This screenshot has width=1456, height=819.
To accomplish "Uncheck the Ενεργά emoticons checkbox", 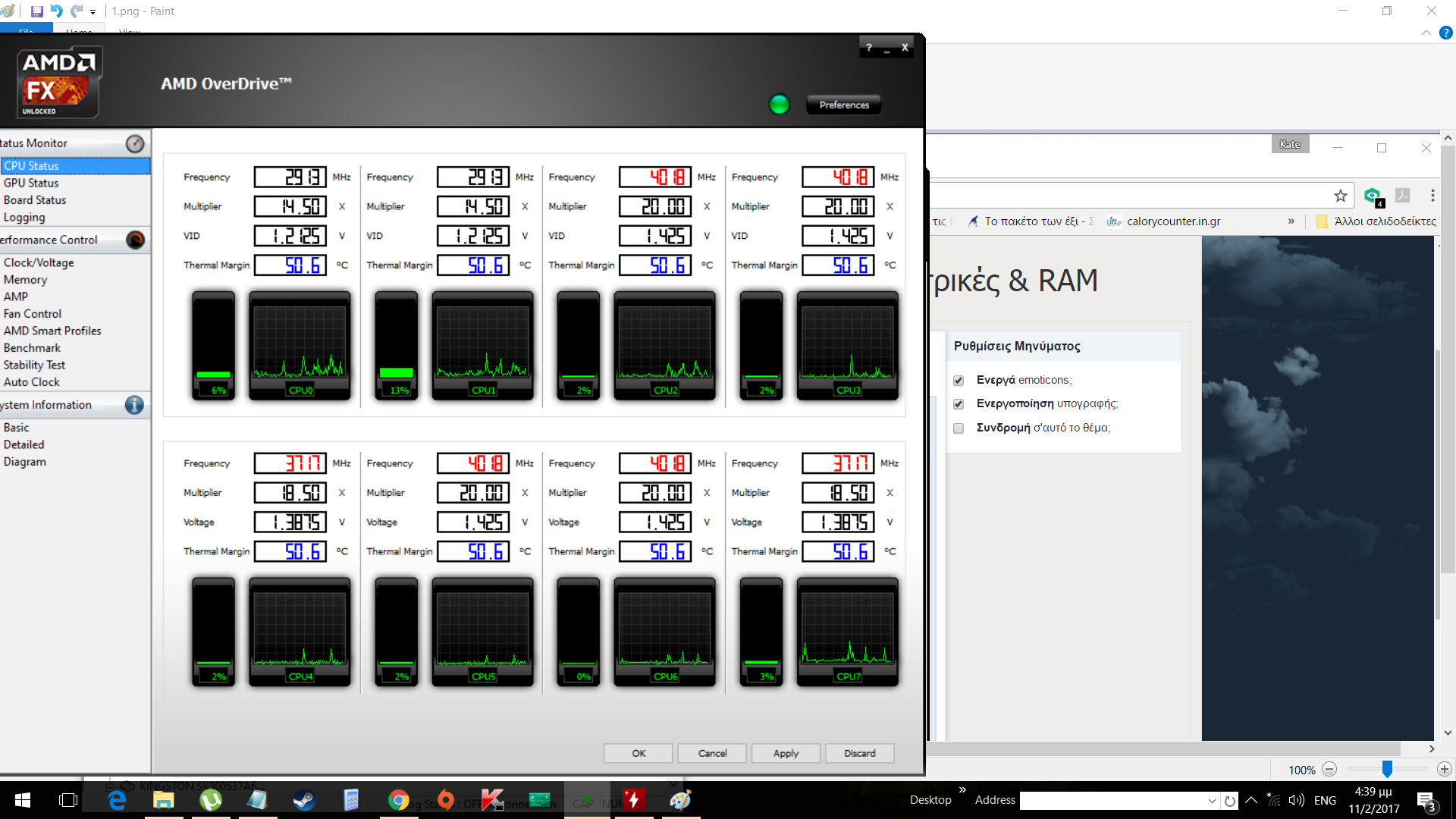I will pyautogui.click(x=959, y=381).
